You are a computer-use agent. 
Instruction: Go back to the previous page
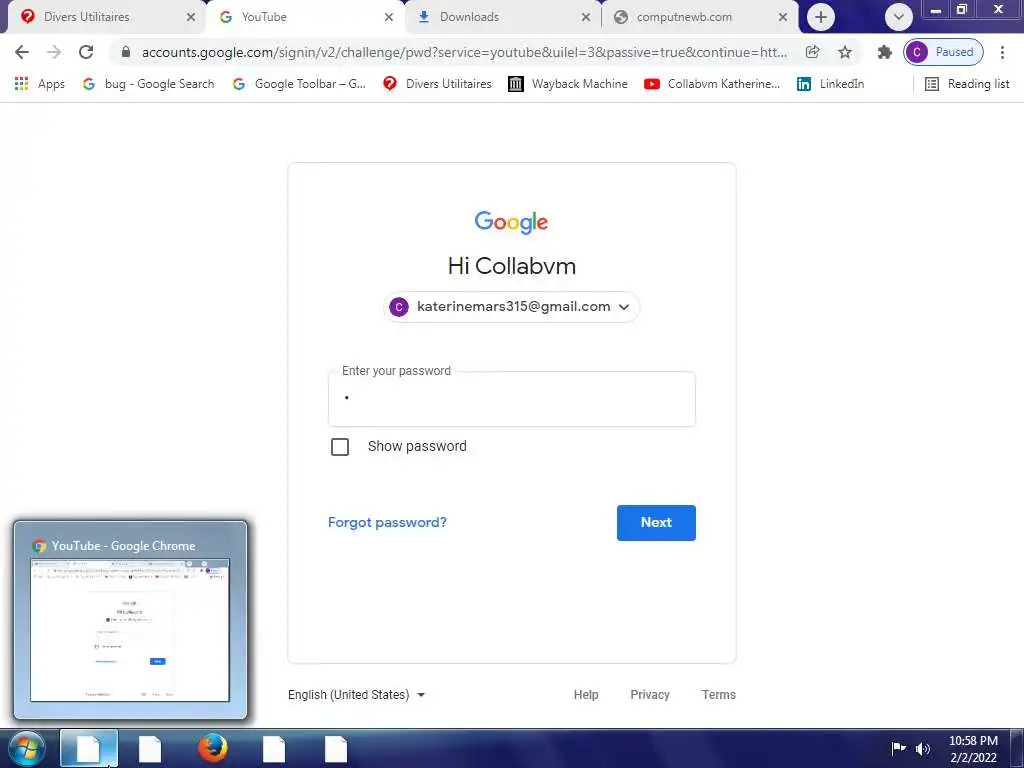click(x=22, y=52)
